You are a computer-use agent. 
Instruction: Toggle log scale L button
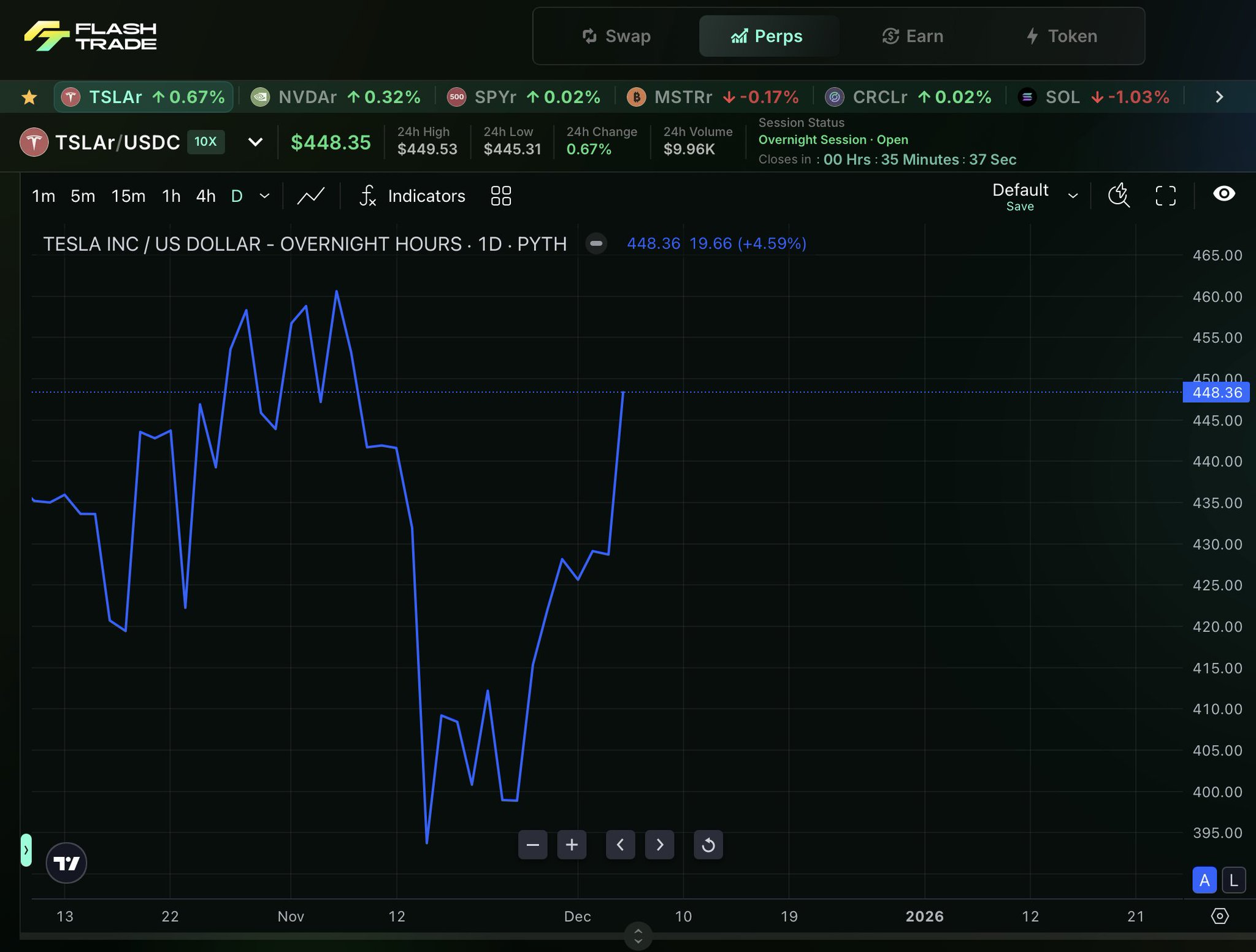[x=1233, y=880]
